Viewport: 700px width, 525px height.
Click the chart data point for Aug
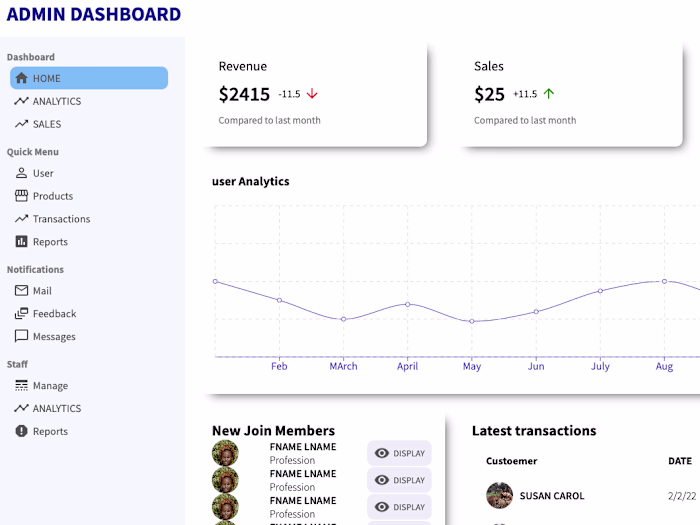click(x=664, y=281)
